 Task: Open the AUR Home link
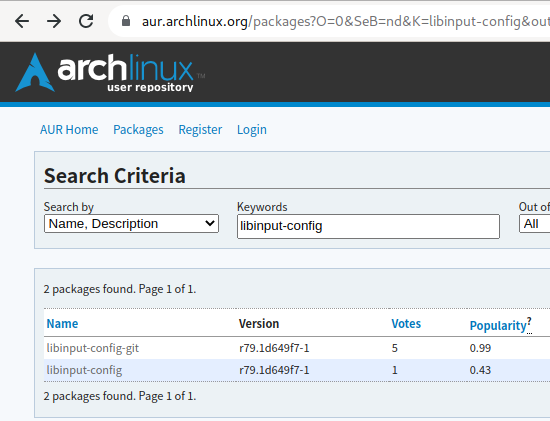tap(69, 129)
